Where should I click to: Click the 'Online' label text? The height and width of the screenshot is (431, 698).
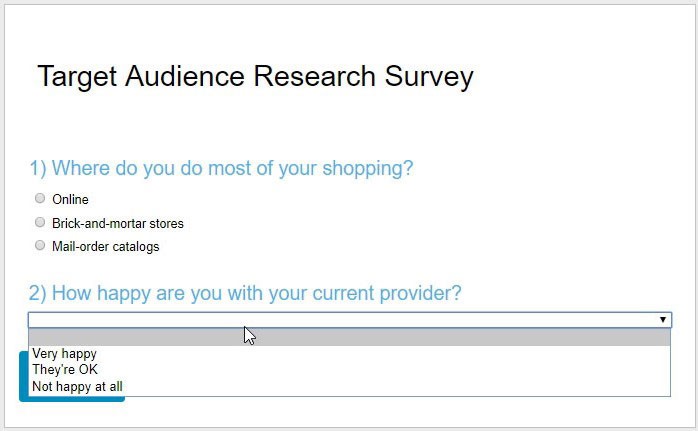click(70, 200)
